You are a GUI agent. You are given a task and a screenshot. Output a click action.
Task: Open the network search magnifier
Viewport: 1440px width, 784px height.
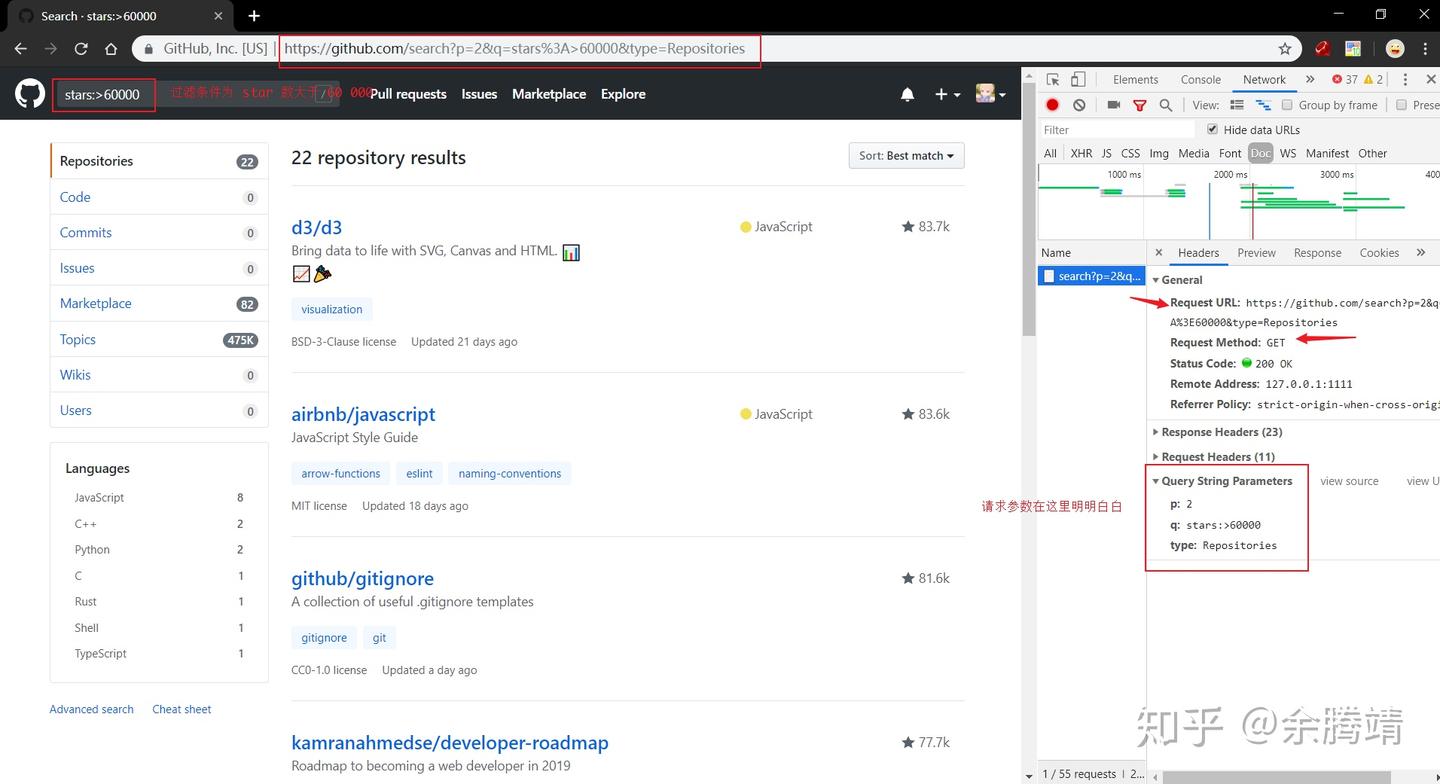pyautogui.click(x=1165, y=105)
